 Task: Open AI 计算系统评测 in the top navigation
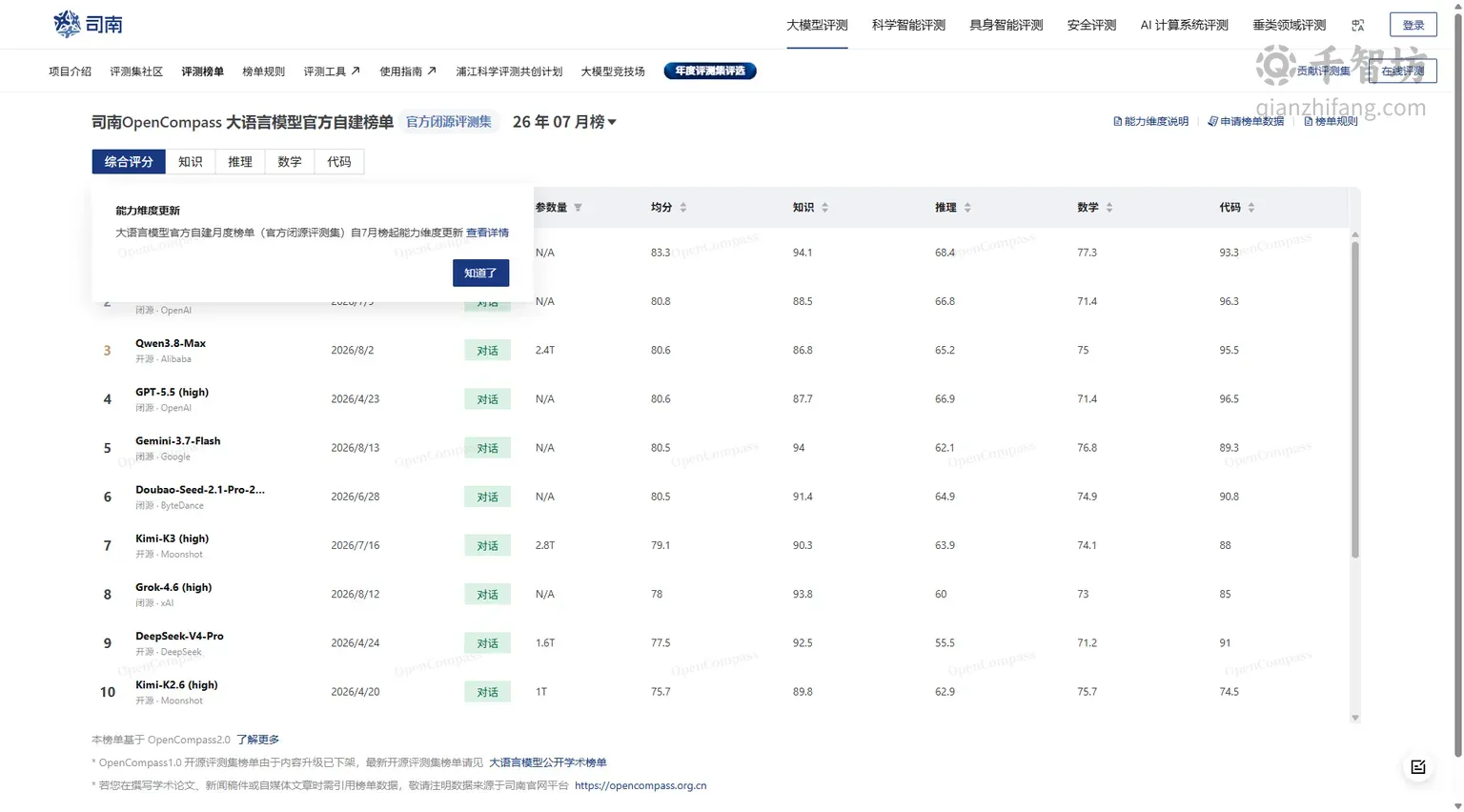[x=1184, y=26]
